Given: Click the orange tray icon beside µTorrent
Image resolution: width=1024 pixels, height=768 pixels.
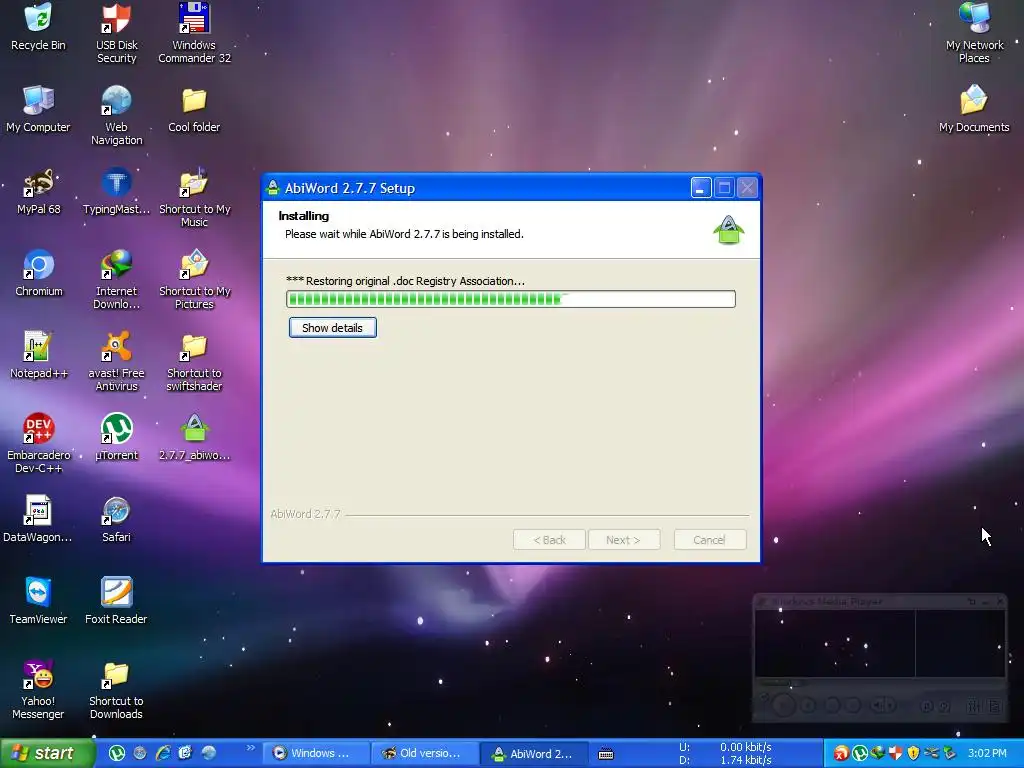Looking at the screenshot, I should point(841,753).
